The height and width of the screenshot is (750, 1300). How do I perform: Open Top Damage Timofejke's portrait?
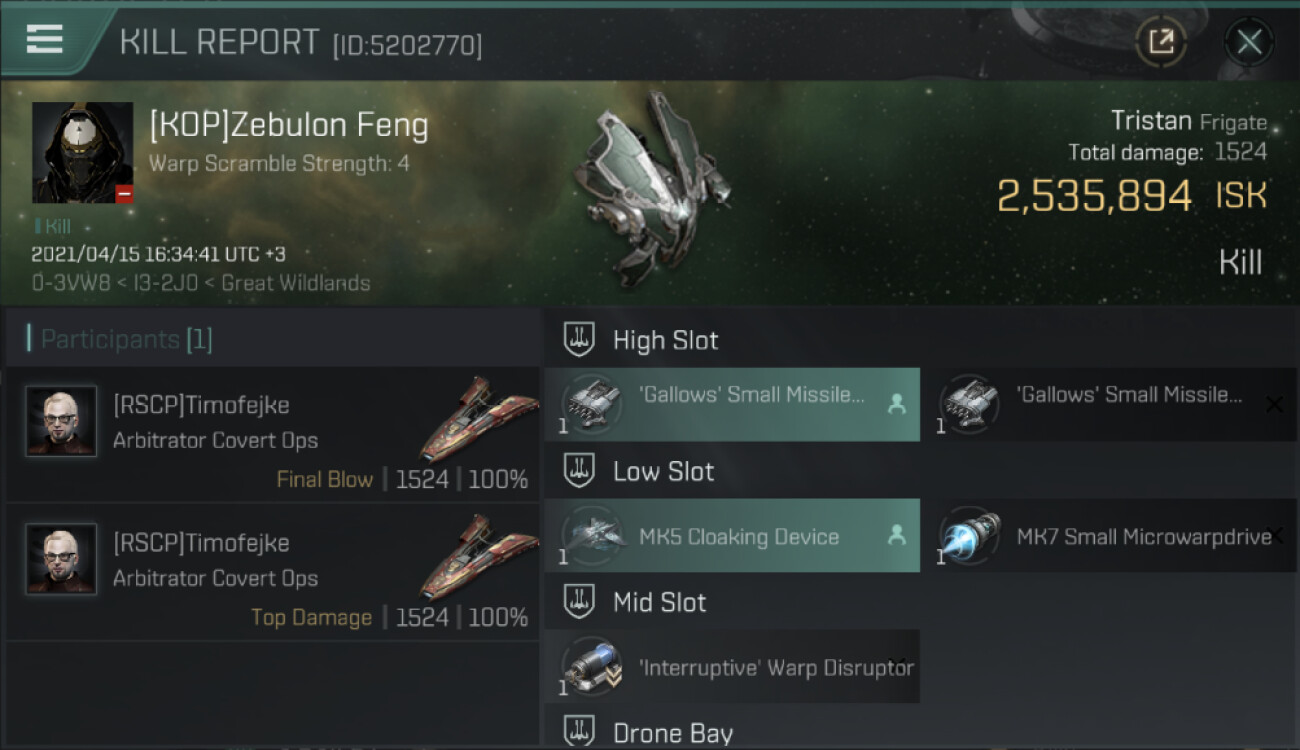tap(61, 560)
